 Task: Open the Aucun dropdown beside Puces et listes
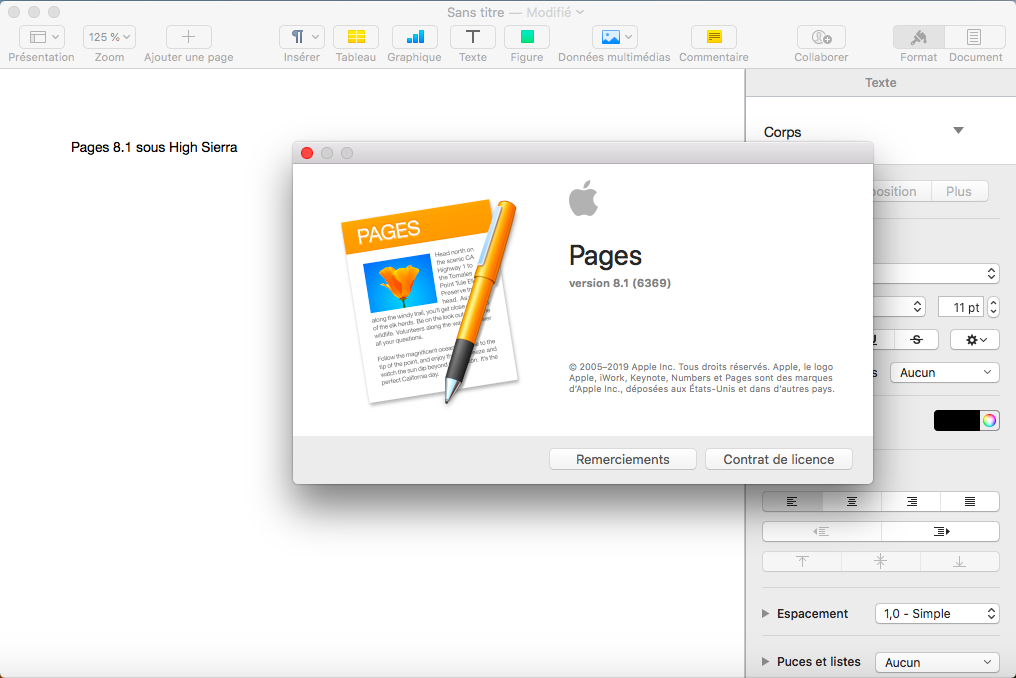click(937, 662)
